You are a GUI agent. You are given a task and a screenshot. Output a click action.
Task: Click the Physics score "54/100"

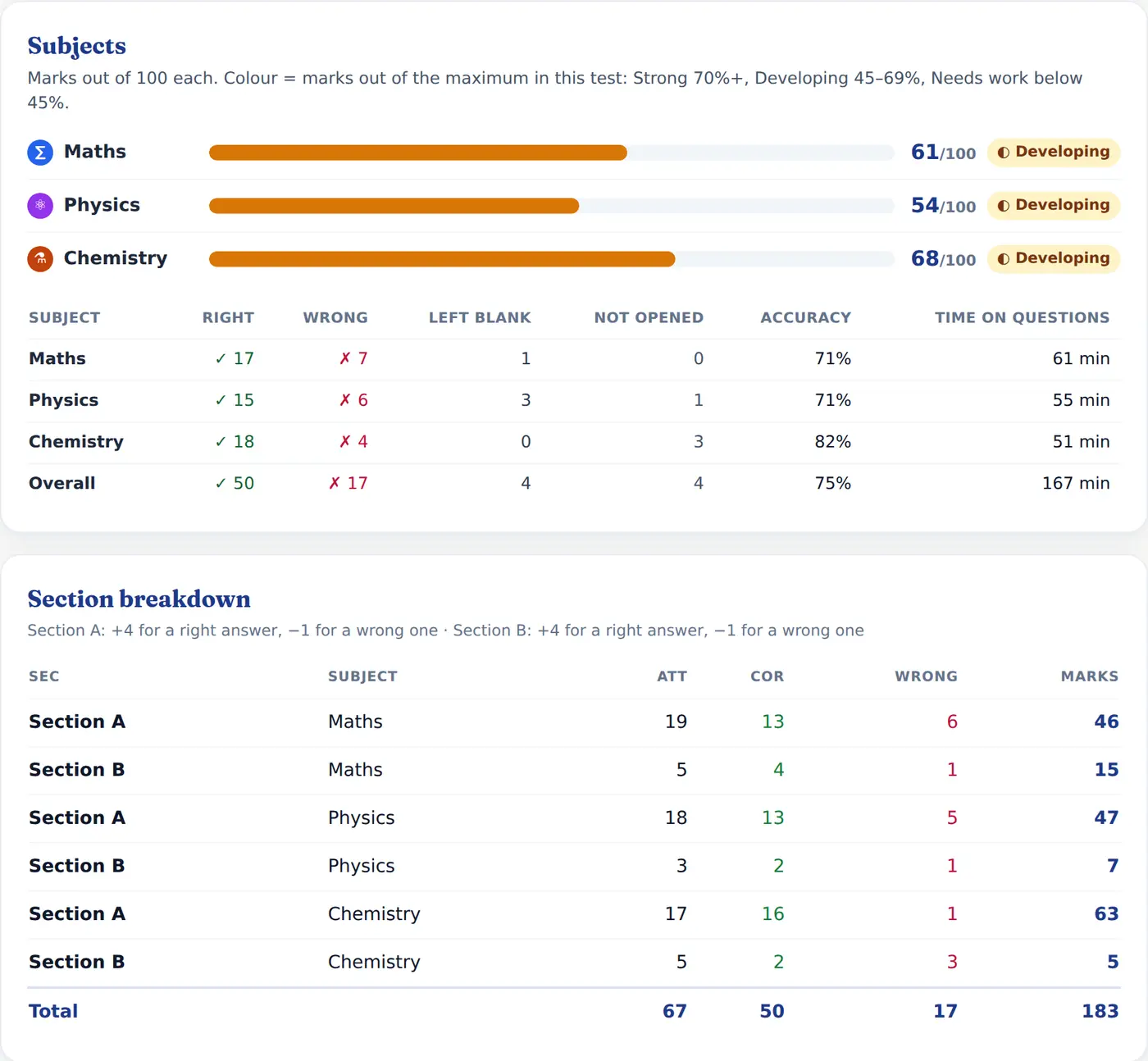tap(943, 206)
